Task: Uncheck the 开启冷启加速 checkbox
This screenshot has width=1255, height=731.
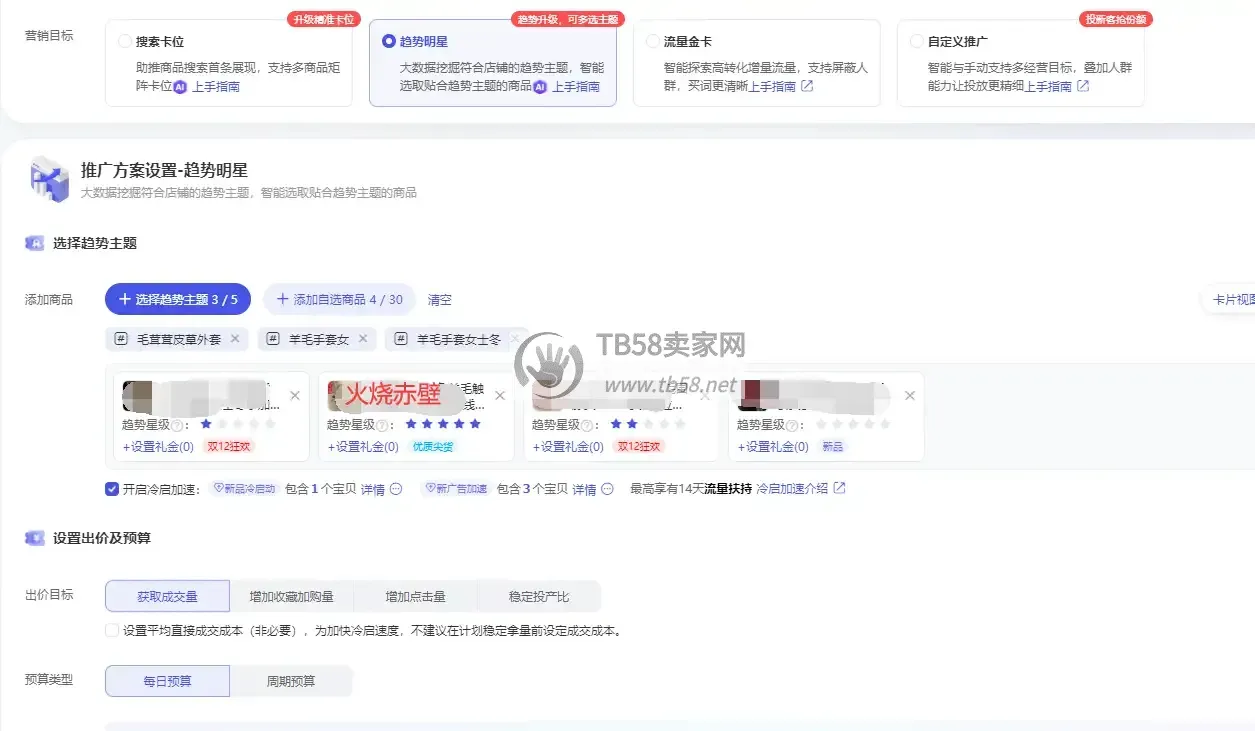Action: [112, 489]
